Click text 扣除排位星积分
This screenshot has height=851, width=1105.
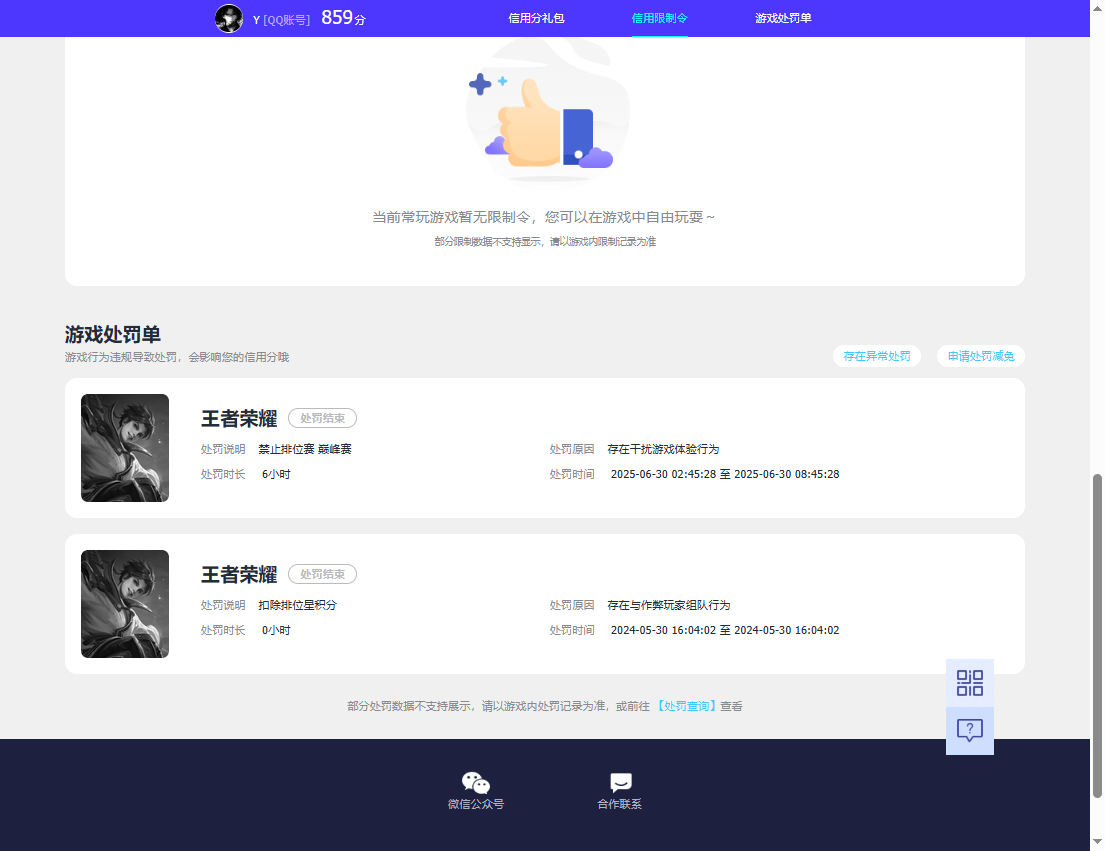point(297,605)
